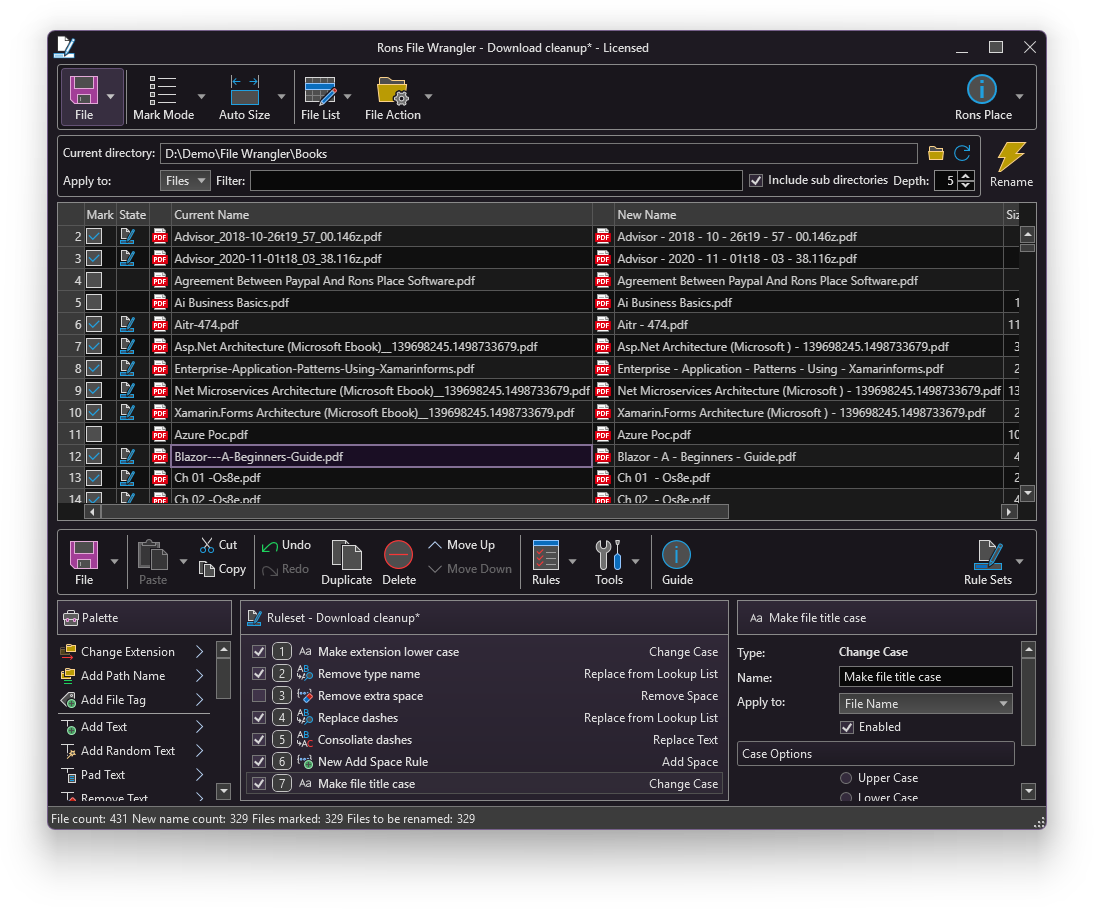Expand the Rule Sets dropdown arrow
This screenshot has height=909, width=1094.
[1019, 561]
